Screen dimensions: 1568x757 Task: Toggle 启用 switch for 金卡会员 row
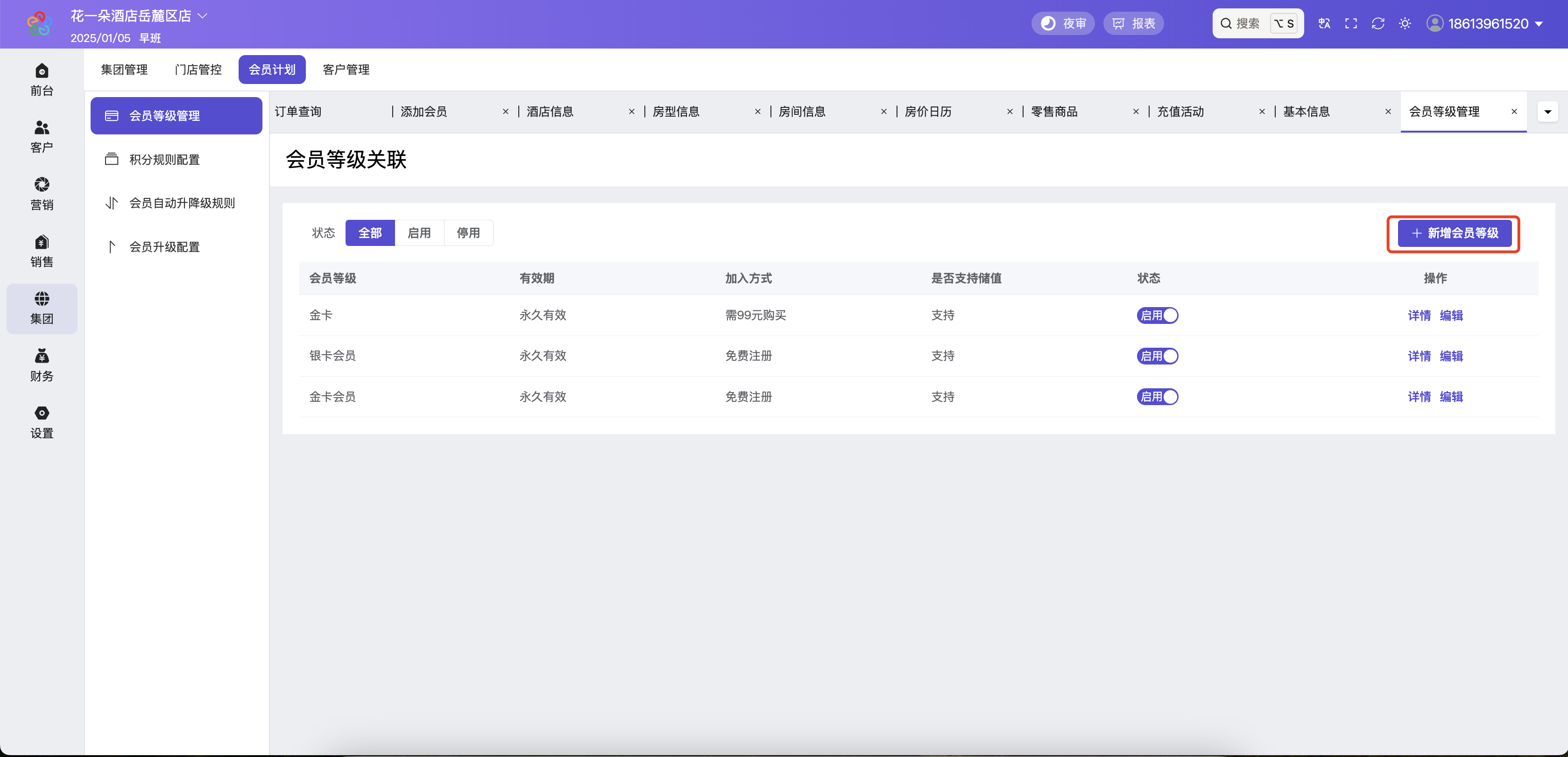pos(1157,397)
